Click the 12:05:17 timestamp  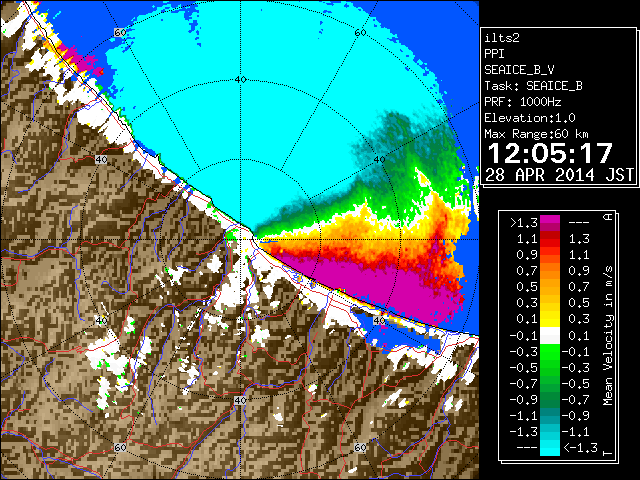(550, 153)
